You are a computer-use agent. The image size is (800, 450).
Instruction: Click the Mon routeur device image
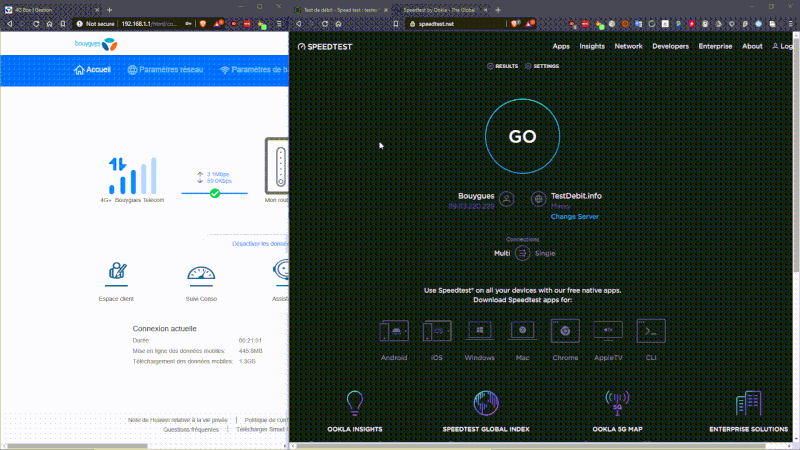(x=277, y=166)
